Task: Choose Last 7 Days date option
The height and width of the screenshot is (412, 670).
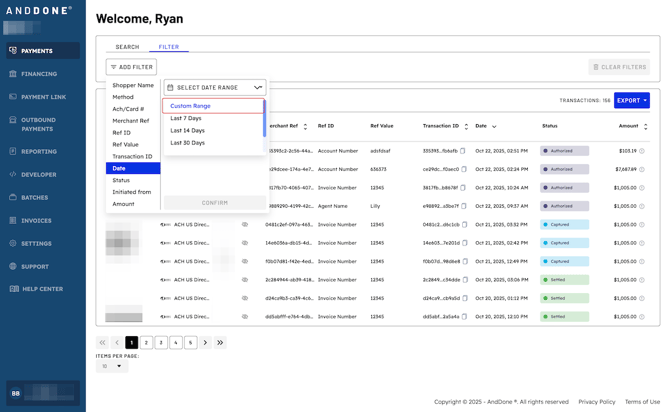Action: pos(186,118)
